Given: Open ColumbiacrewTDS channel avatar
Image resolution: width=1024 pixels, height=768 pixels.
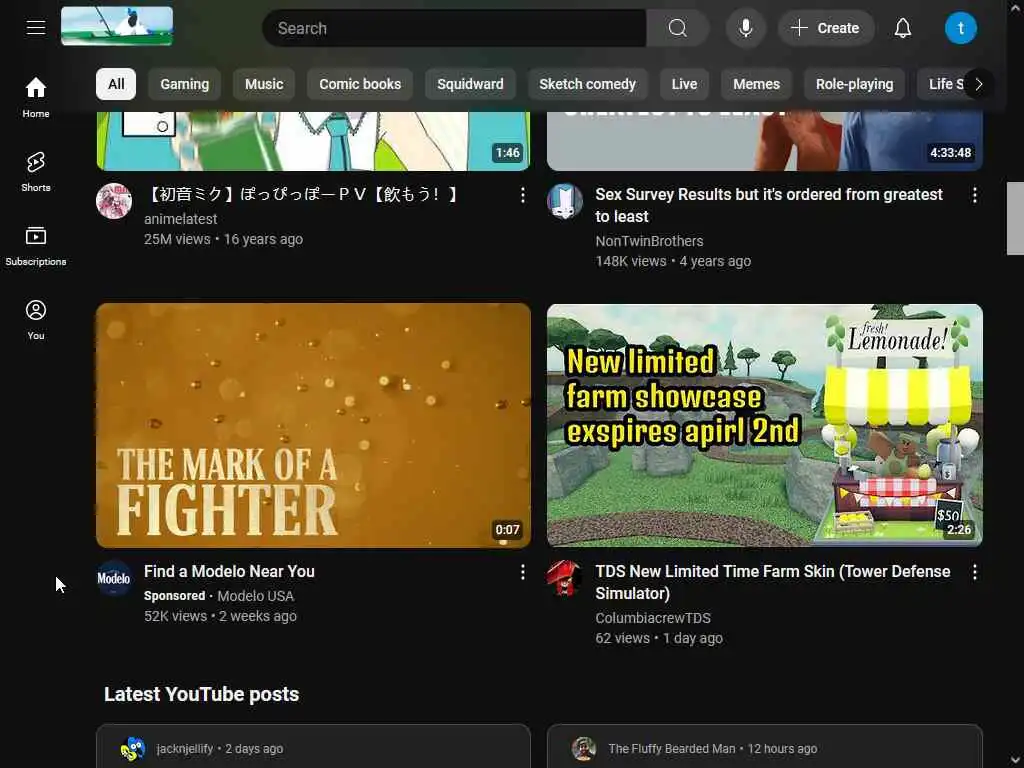Looking at the screenshot, I should point(565,578).
